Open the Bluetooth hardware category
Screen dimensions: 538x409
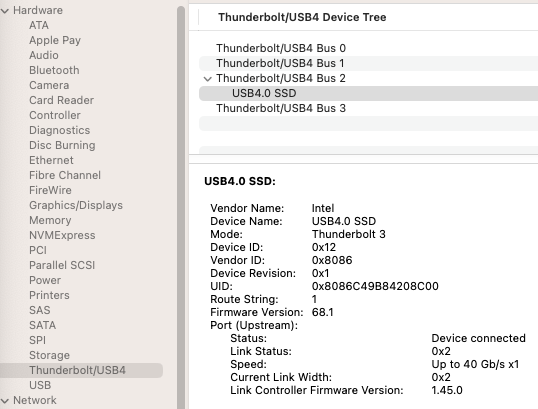pyautogui.click(x=54, y=70)
